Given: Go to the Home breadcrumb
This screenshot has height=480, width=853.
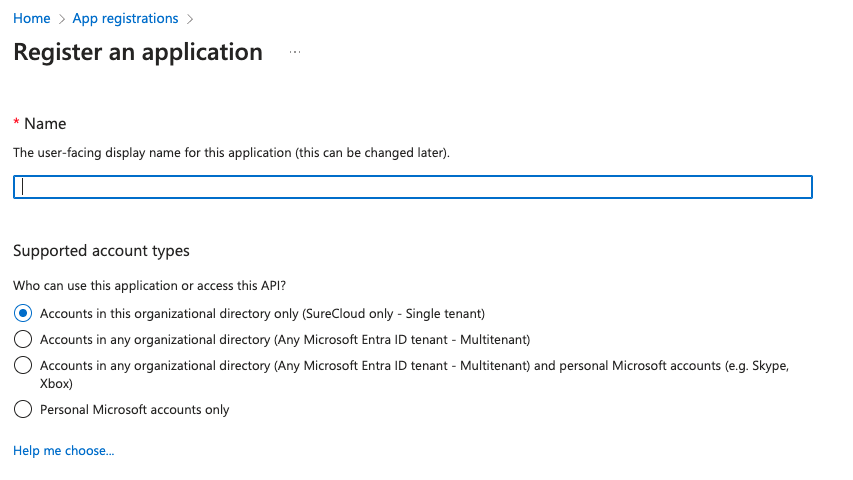Looking at the screenshot, I should click(32, 19).
